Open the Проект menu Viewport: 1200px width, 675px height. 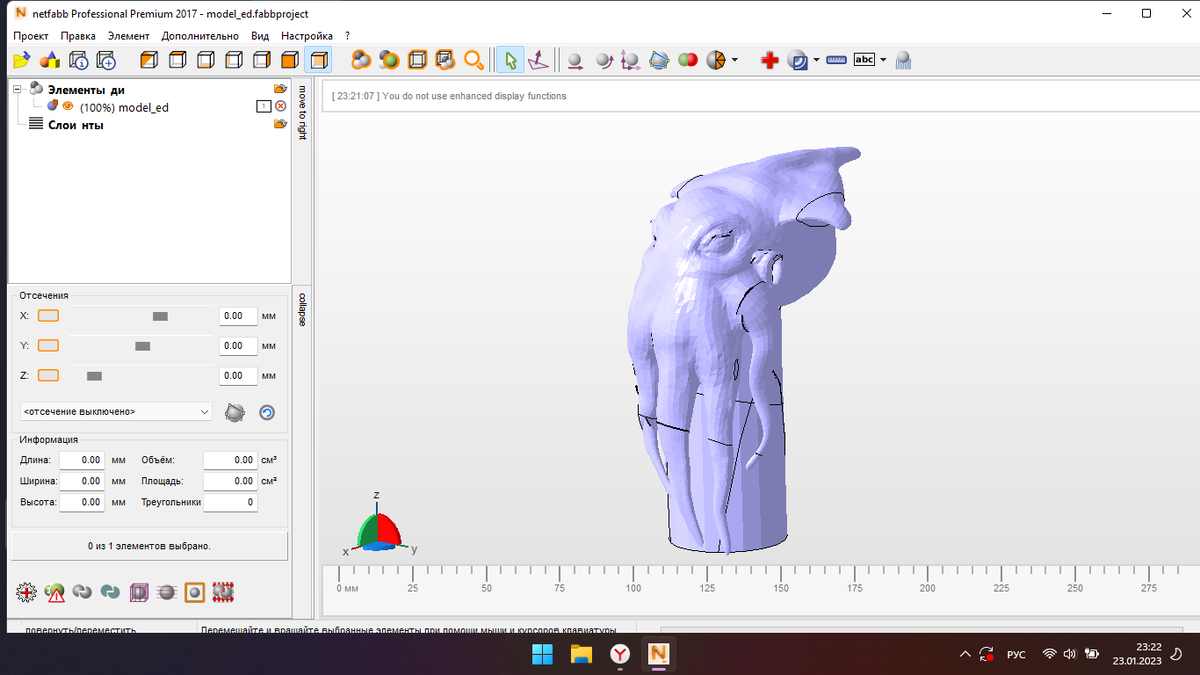[x=32, y=35]
